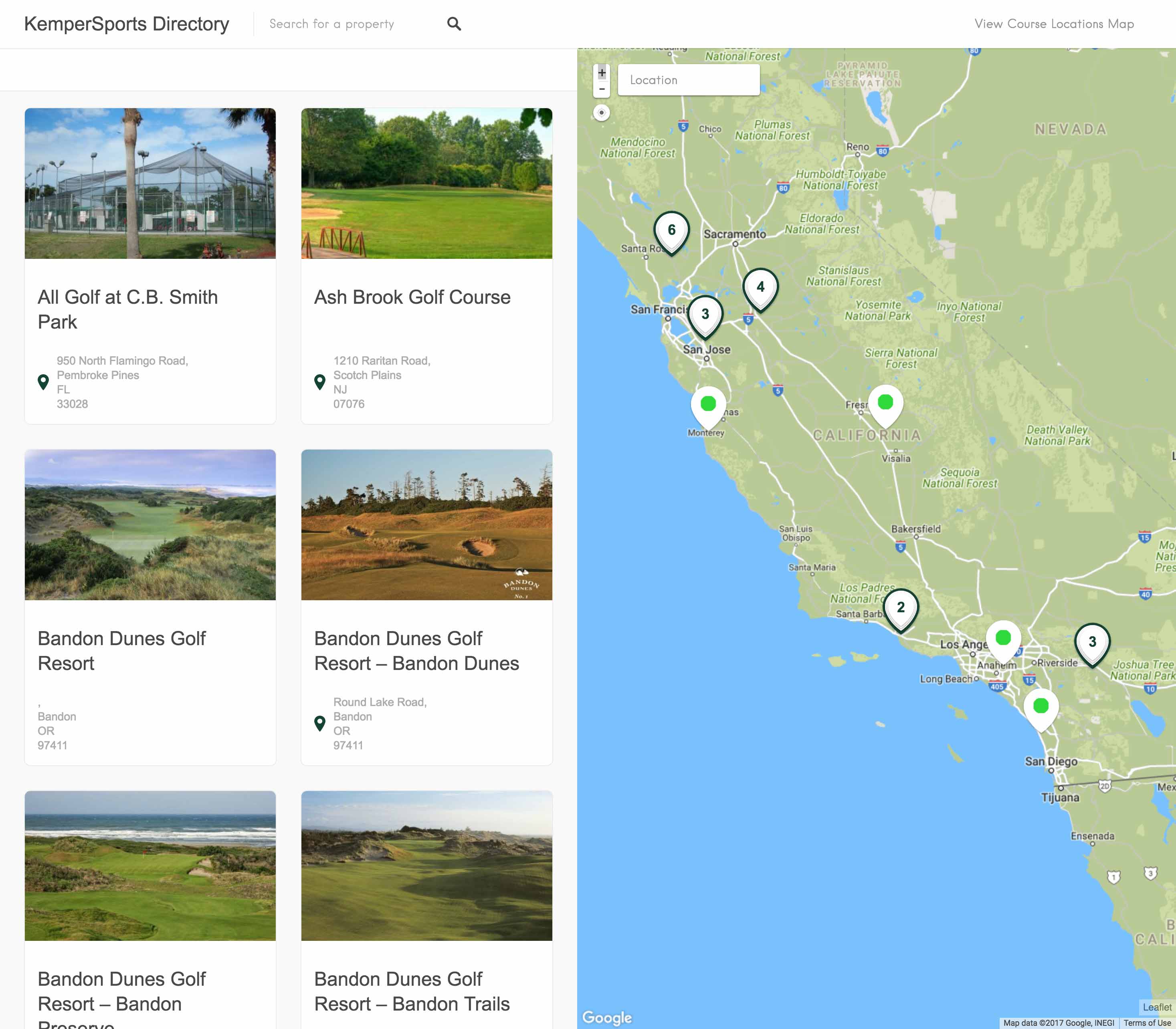1176x1029 pixels.
Task: Open the cluster marker showing 6
Action: (x=671, y=231)
